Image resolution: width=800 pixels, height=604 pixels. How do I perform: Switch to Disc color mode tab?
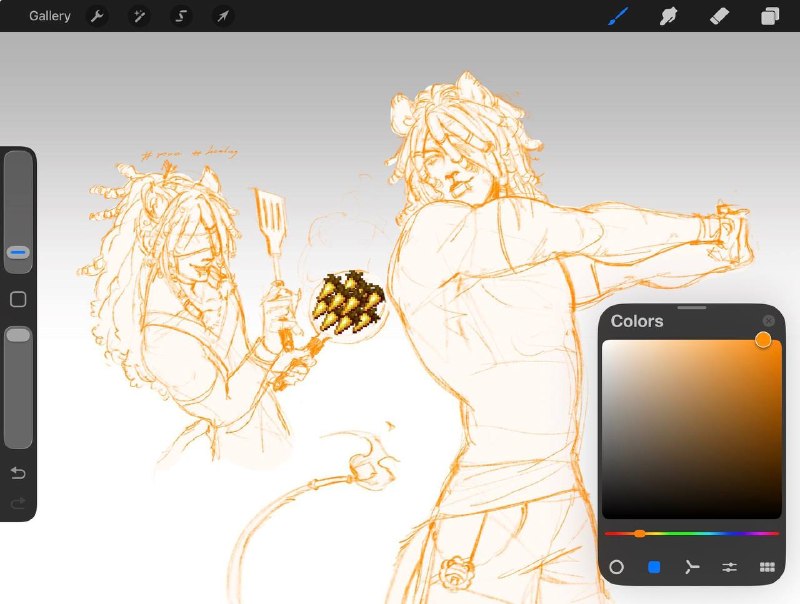click(616, 567)
